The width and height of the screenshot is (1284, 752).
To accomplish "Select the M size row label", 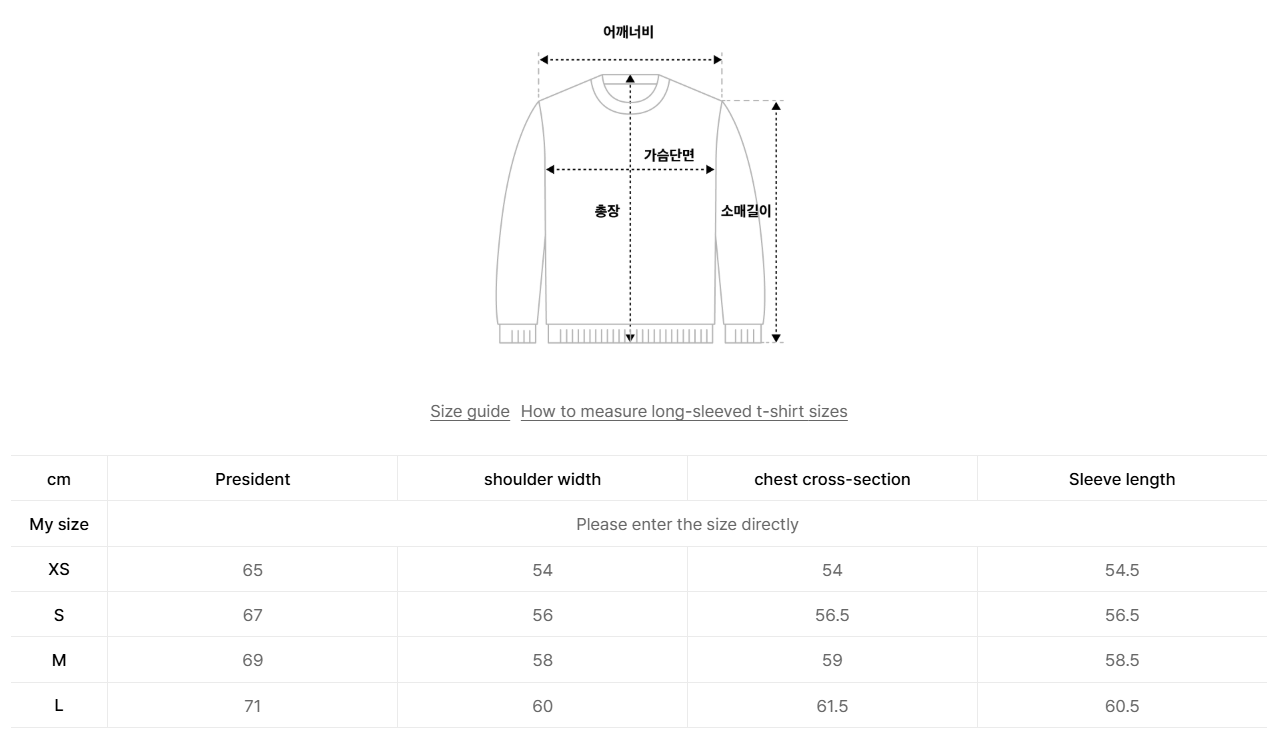I will point(59,660).
